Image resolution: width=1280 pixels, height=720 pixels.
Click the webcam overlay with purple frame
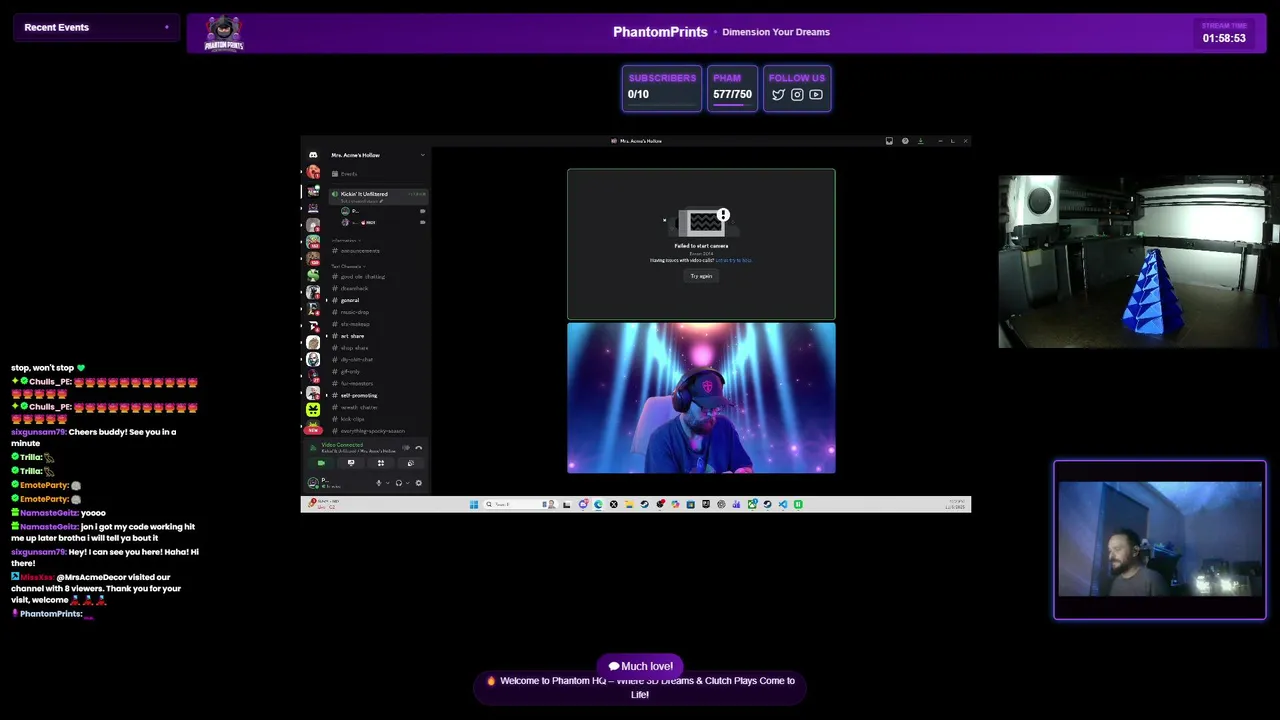(1160, 540)
